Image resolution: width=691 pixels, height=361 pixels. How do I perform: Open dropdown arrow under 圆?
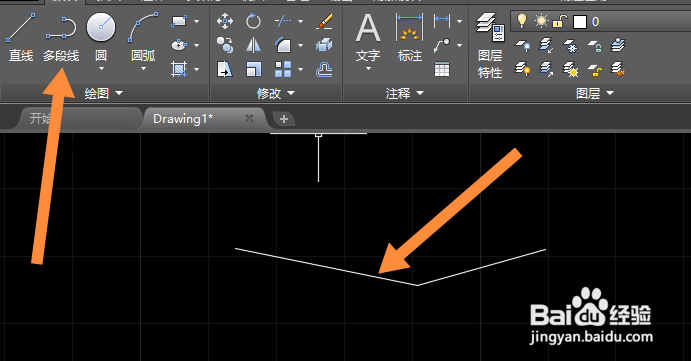point(101,69)
